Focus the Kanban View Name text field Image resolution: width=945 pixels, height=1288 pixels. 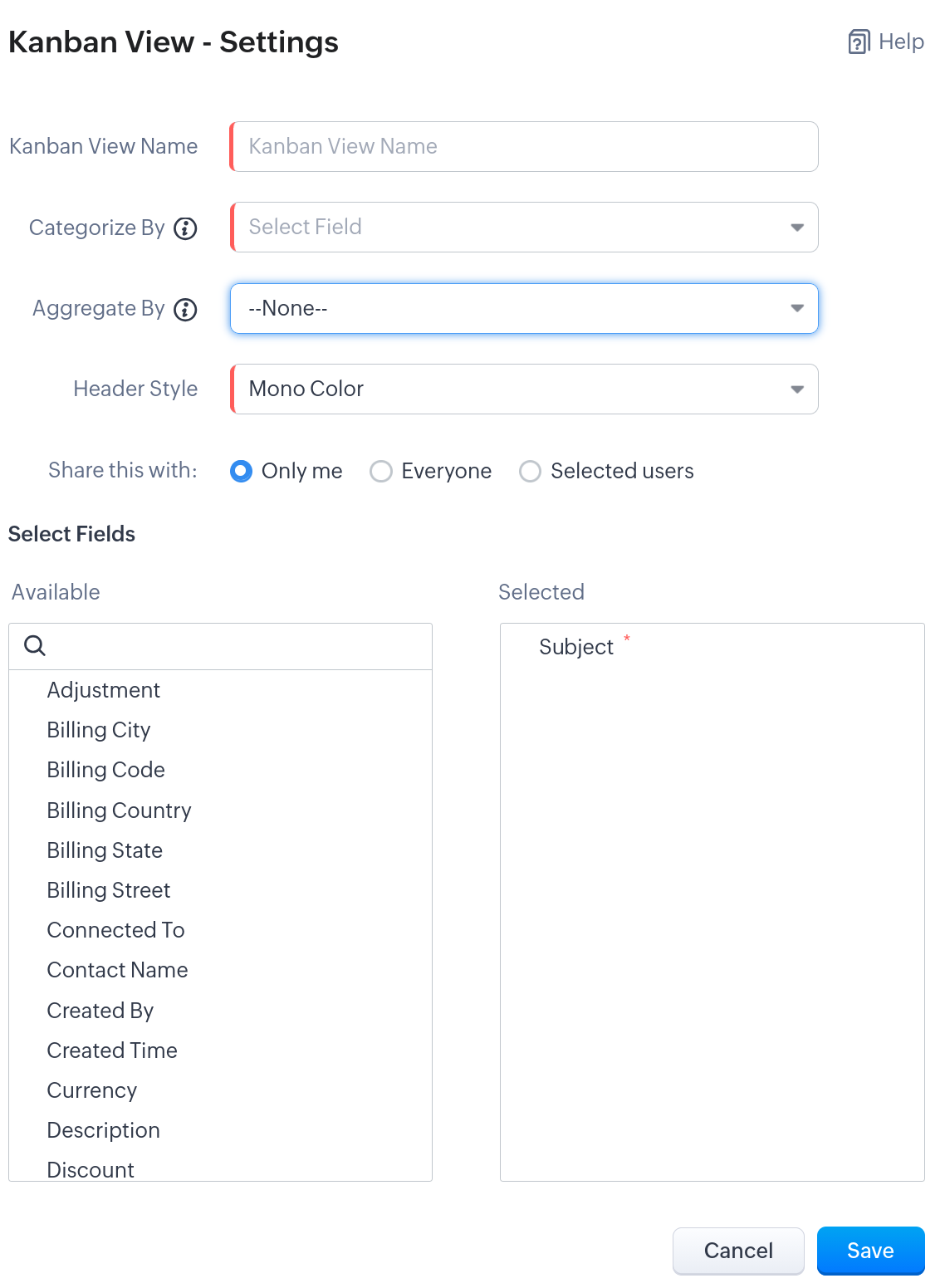524,147
